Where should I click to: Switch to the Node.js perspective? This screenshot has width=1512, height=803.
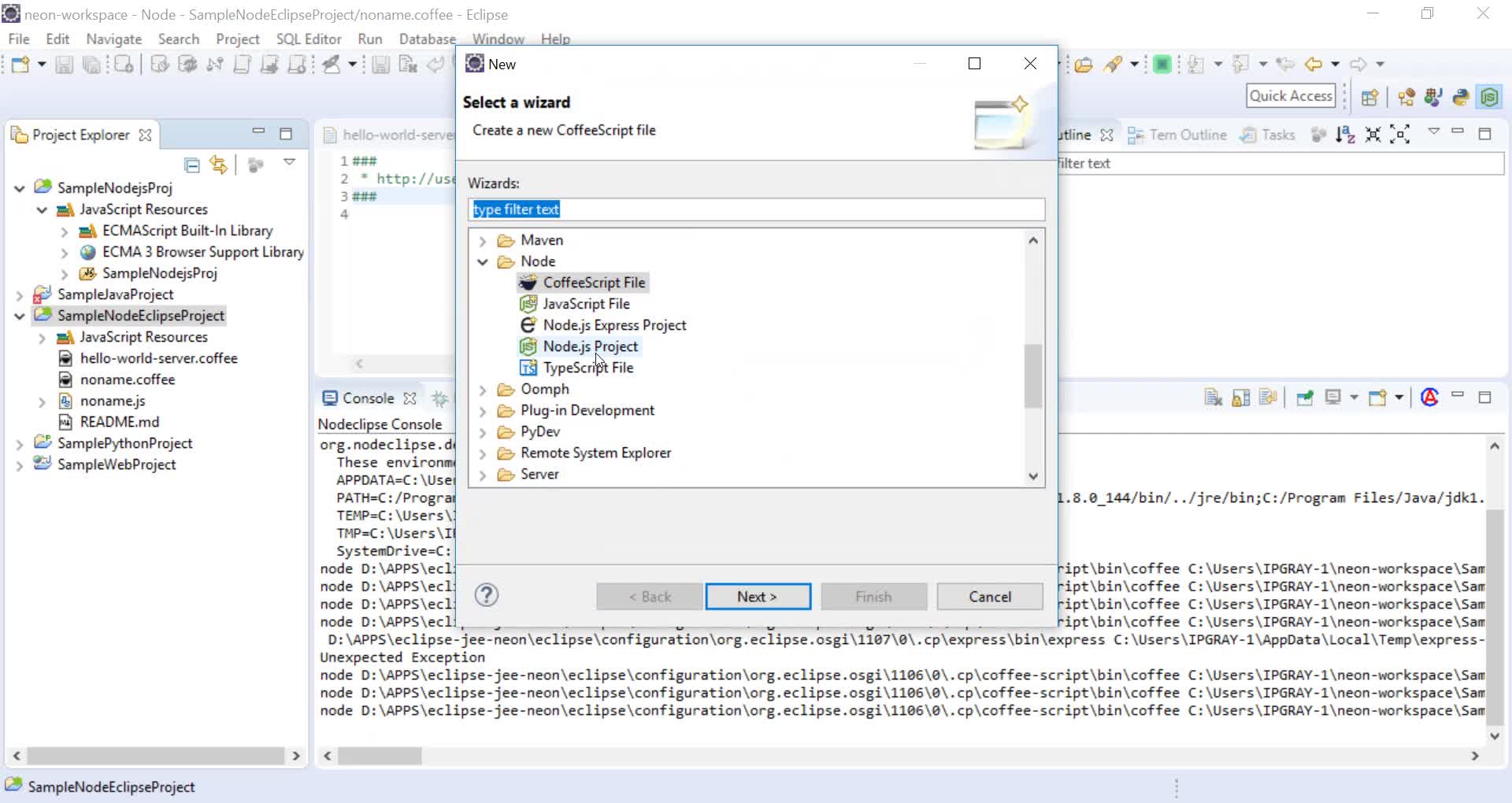click(1491, 97)
